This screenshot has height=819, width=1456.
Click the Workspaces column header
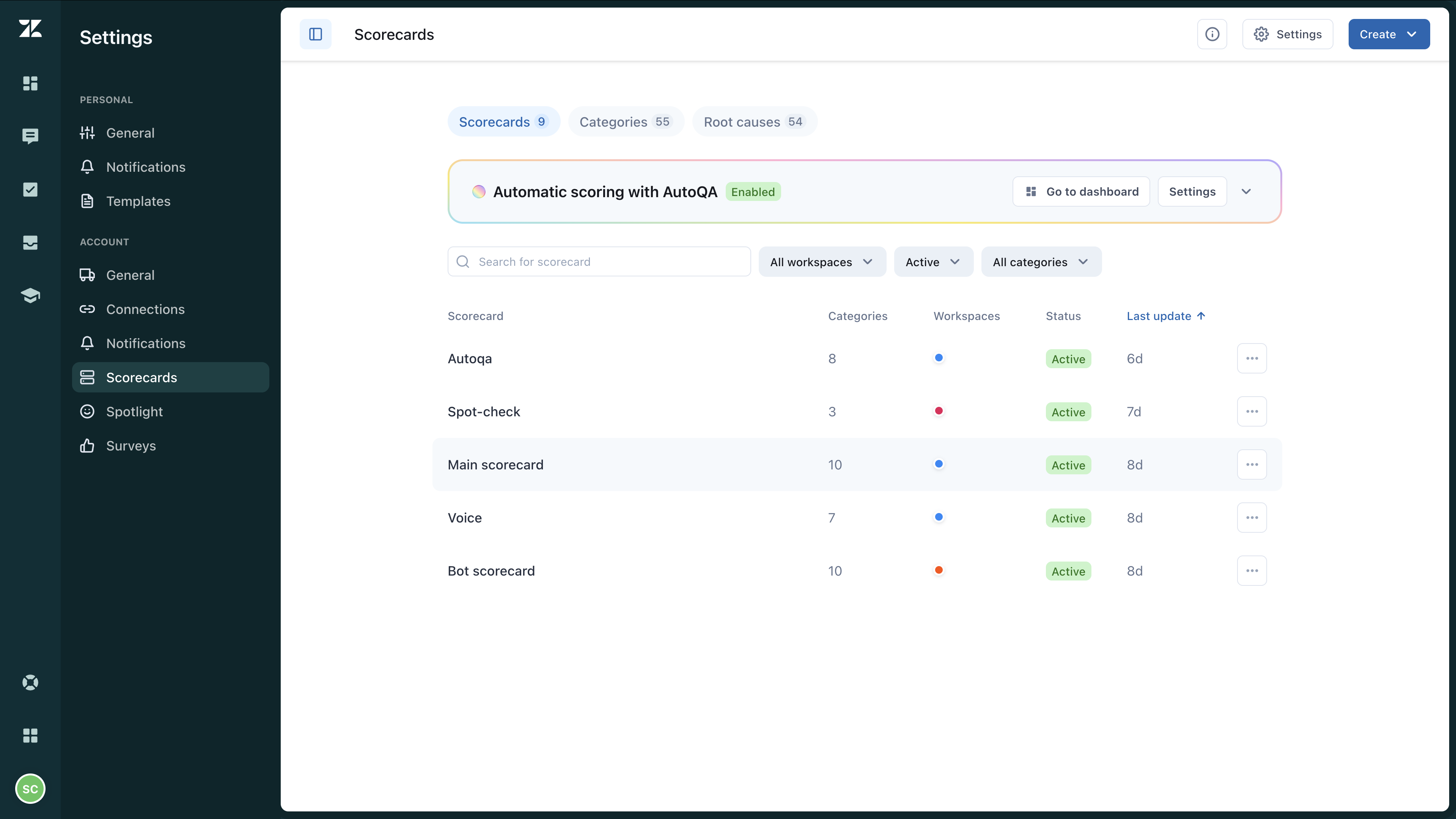point(967,316)
